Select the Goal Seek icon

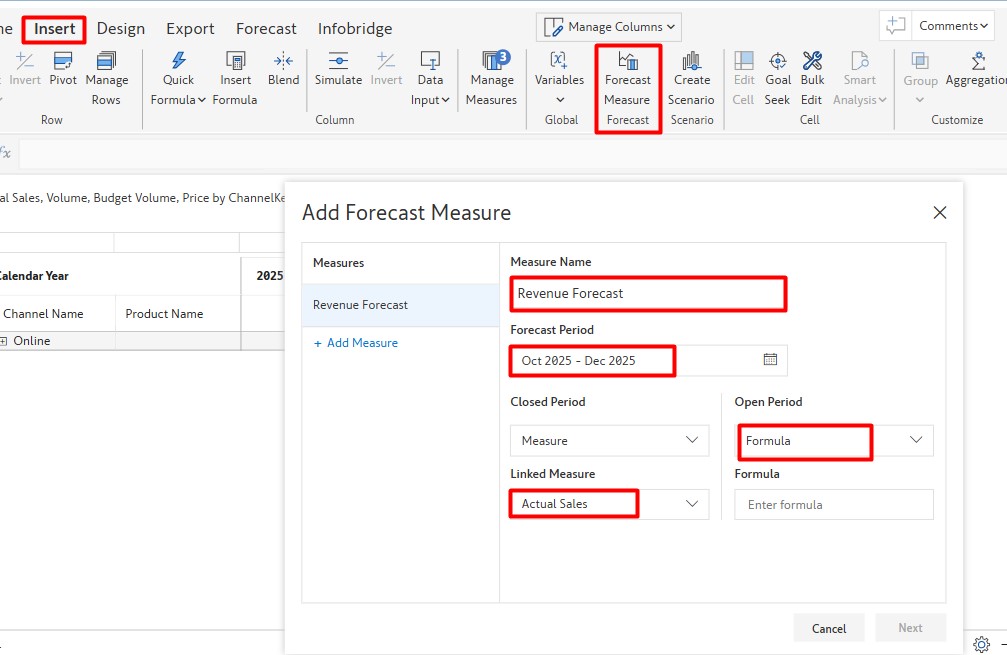point(778,62)
